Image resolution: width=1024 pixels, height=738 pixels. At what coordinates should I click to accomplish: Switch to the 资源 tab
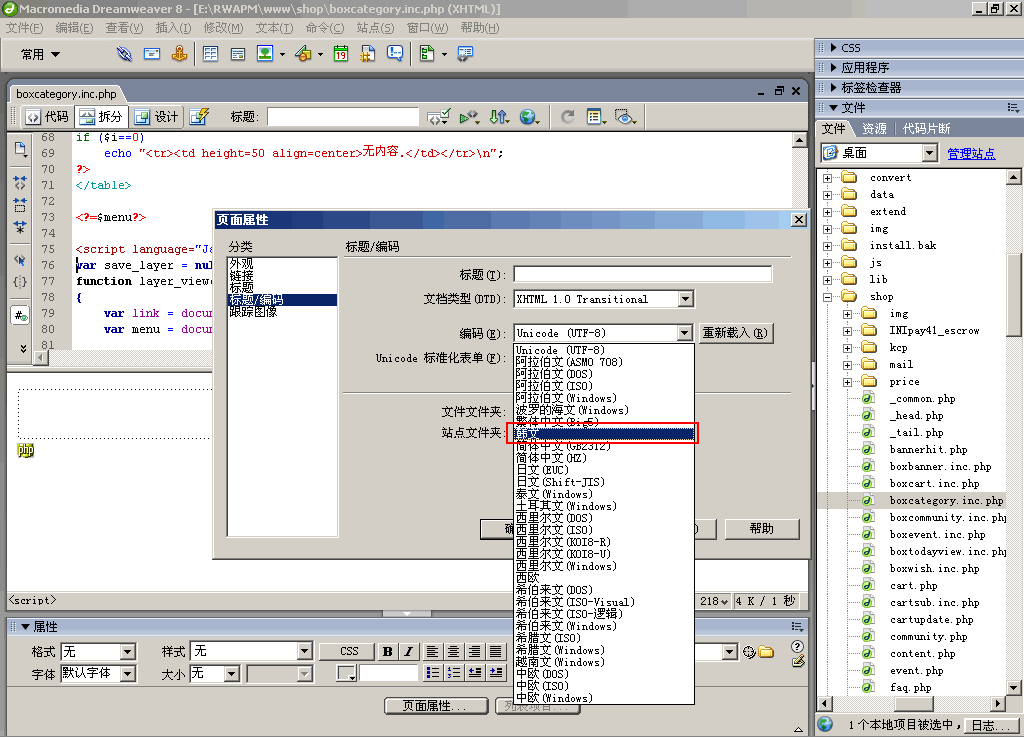874,129
